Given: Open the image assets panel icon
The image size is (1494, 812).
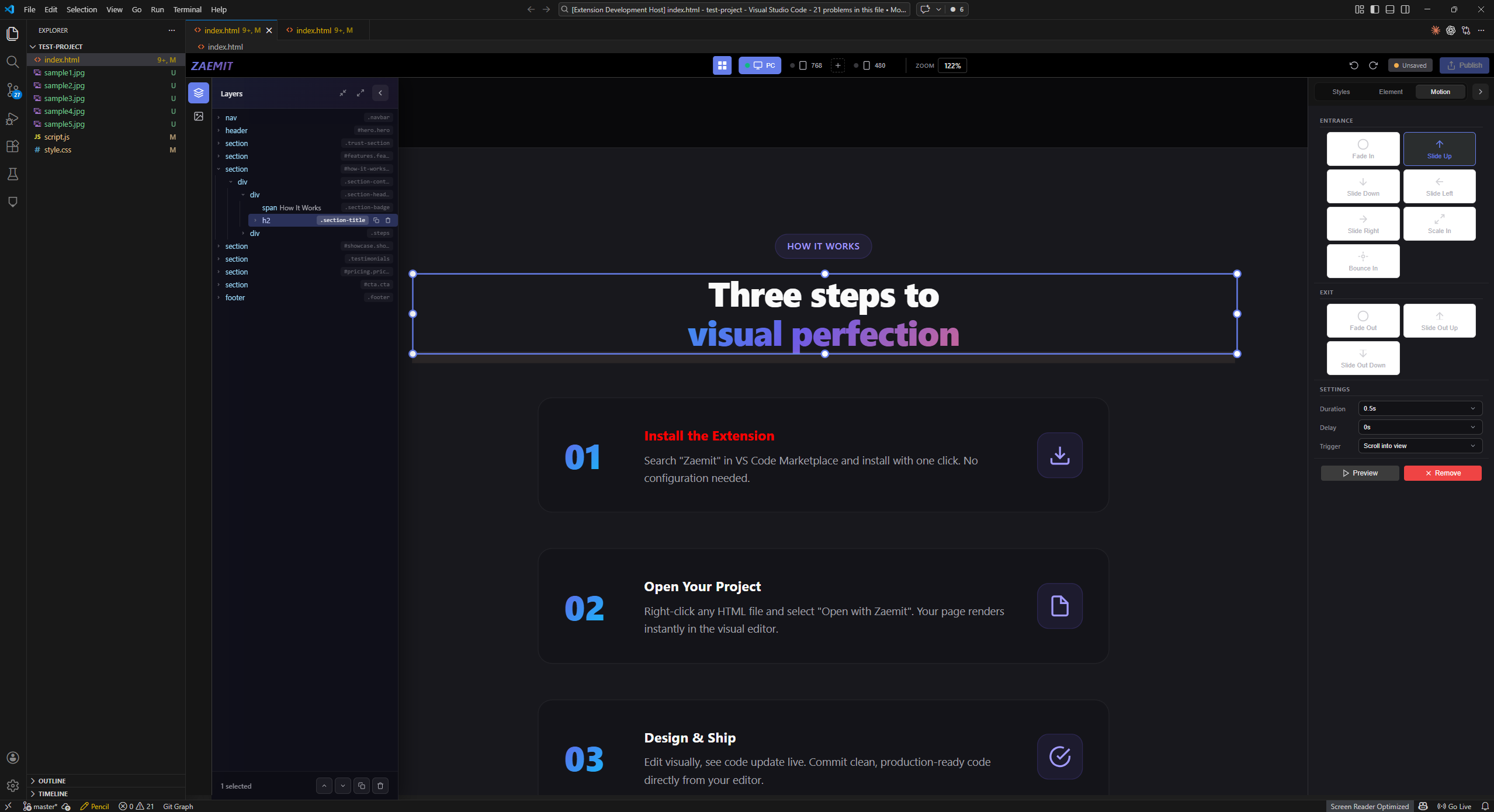Looking at the screenshot, I should pos(199,116).
